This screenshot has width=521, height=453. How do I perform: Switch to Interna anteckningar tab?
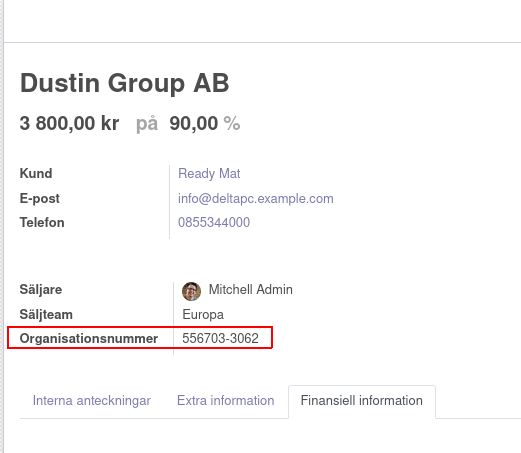click(92, 400)
